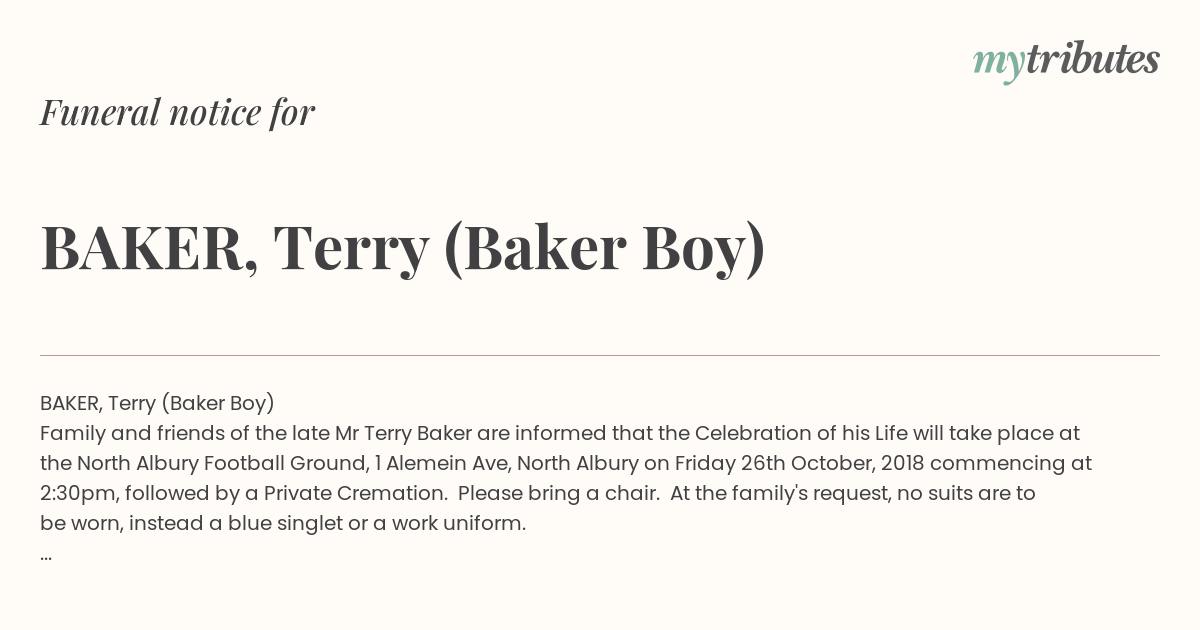Expand the notice via the trailing ellipsis
This screenshot has width=1200, height=630.
(46, 554)
